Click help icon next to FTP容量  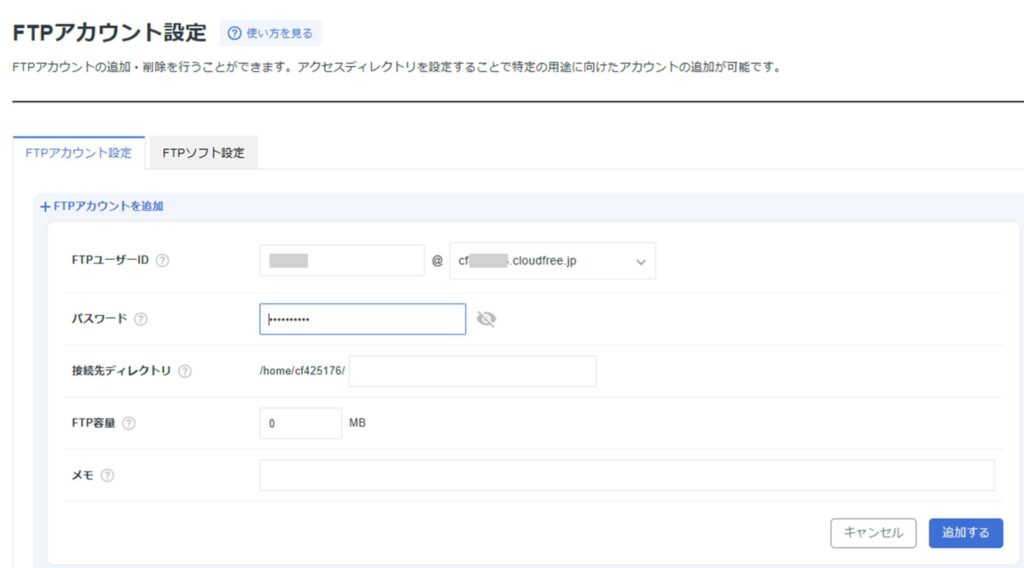pyautogui.click(x=129, y=424)
